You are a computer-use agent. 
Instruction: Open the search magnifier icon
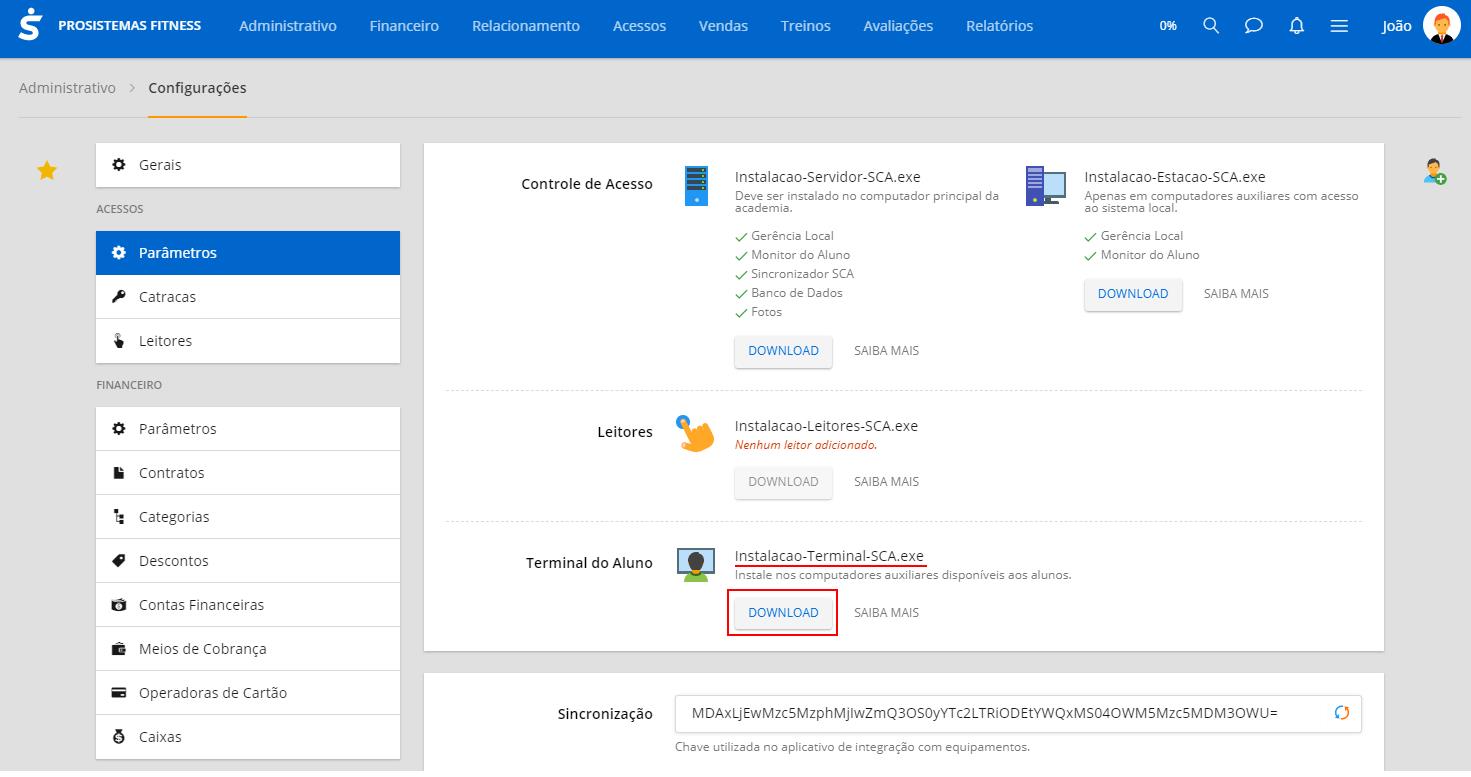click(1211, 26)
